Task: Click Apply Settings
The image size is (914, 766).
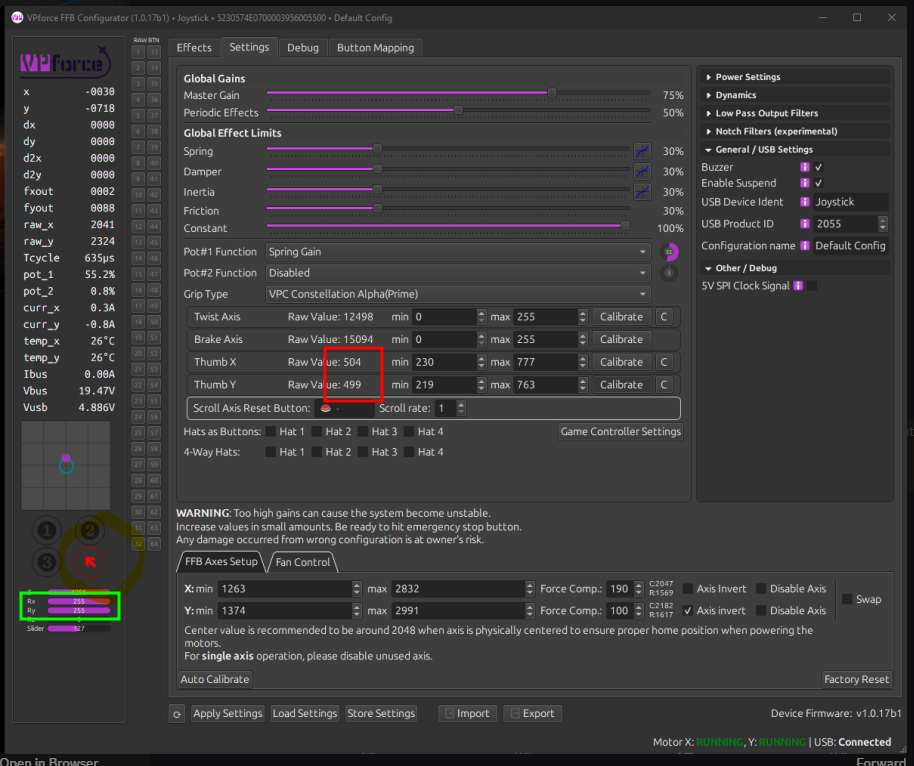Action: click(228, 714)
